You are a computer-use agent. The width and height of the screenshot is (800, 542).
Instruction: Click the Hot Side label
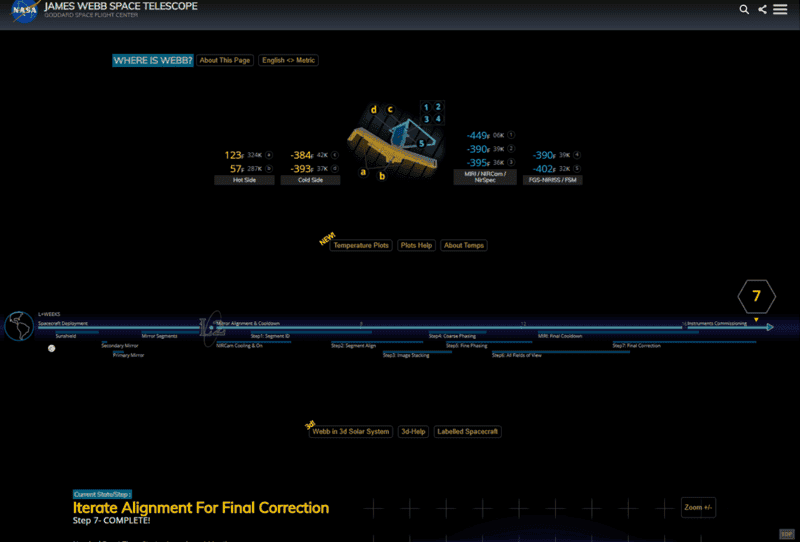[244, 180]
